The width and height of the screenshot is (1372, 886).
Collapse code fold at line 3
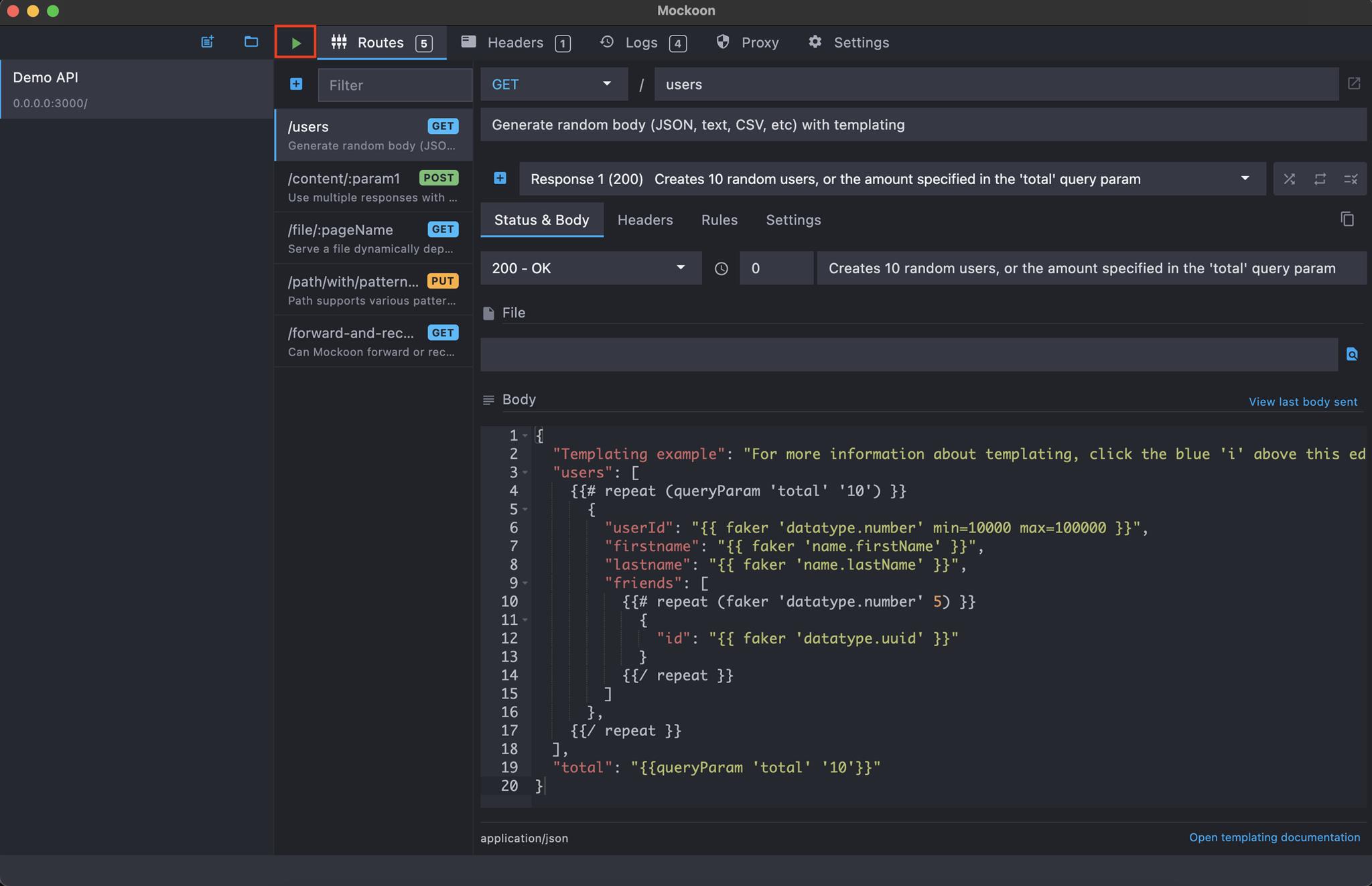(x=525, y=473)
